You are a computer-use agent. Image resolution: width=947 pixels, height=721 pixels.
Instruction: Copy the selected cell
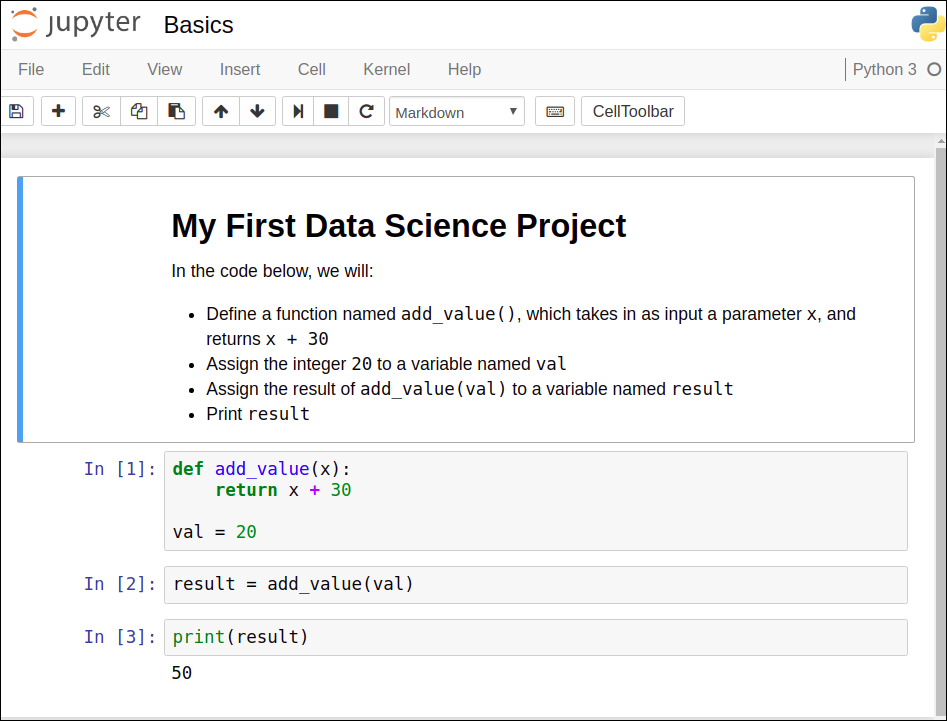click(x=138, y=111)
